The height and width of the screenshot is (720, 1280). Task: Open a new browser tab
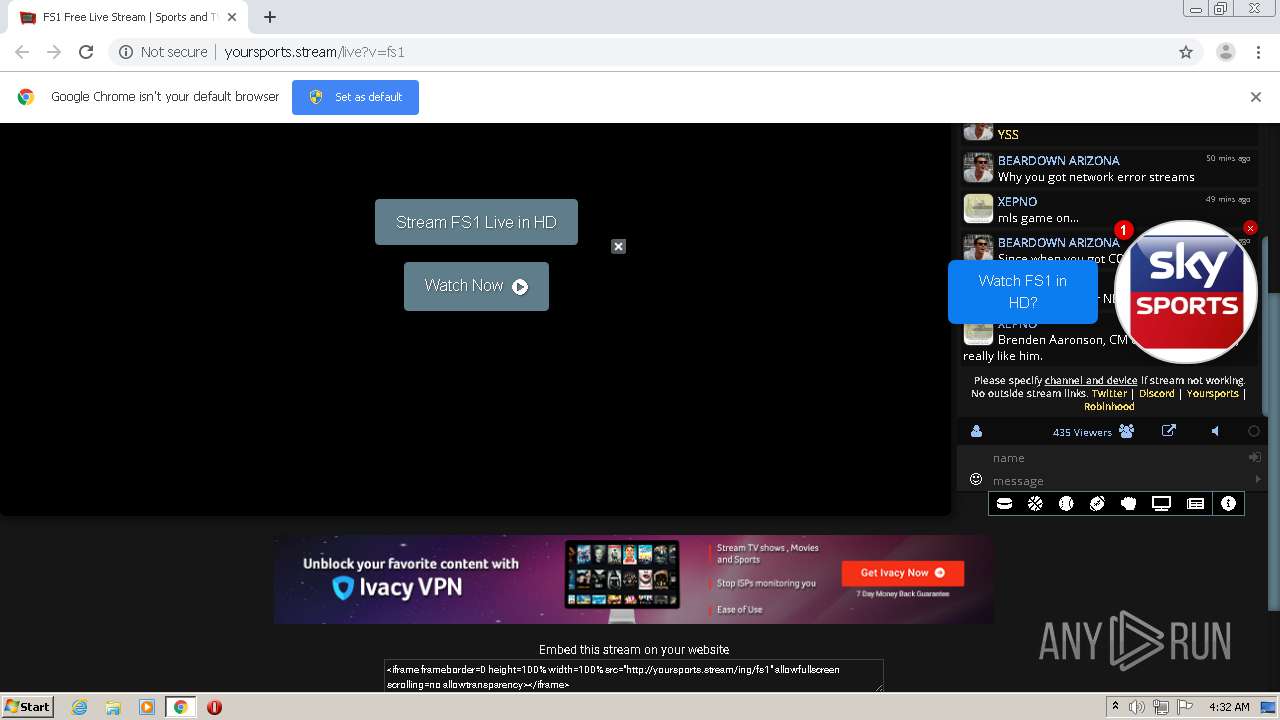coord(269,17)
